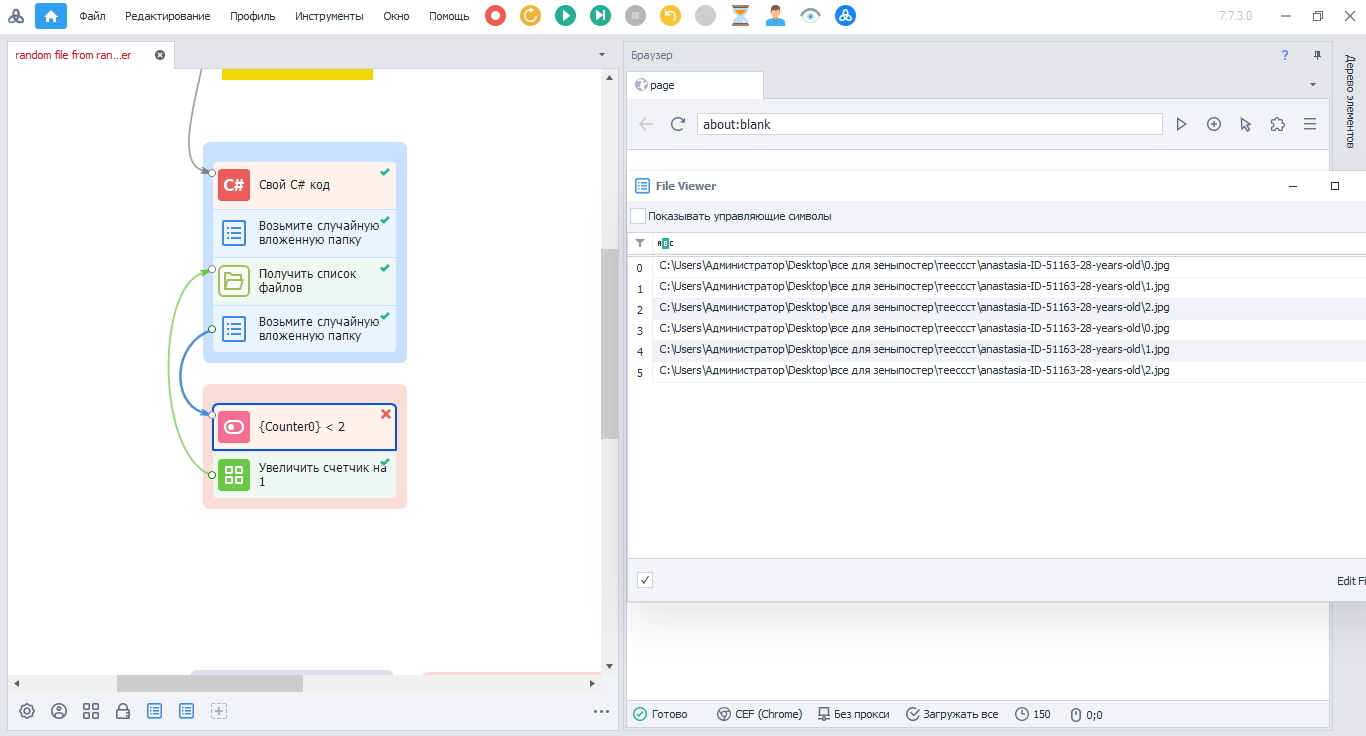Image resolution: width=1366 pixels, height=736 pixels.
Task: Click the red record button in toolbar
Action: (x=495, y=15)
